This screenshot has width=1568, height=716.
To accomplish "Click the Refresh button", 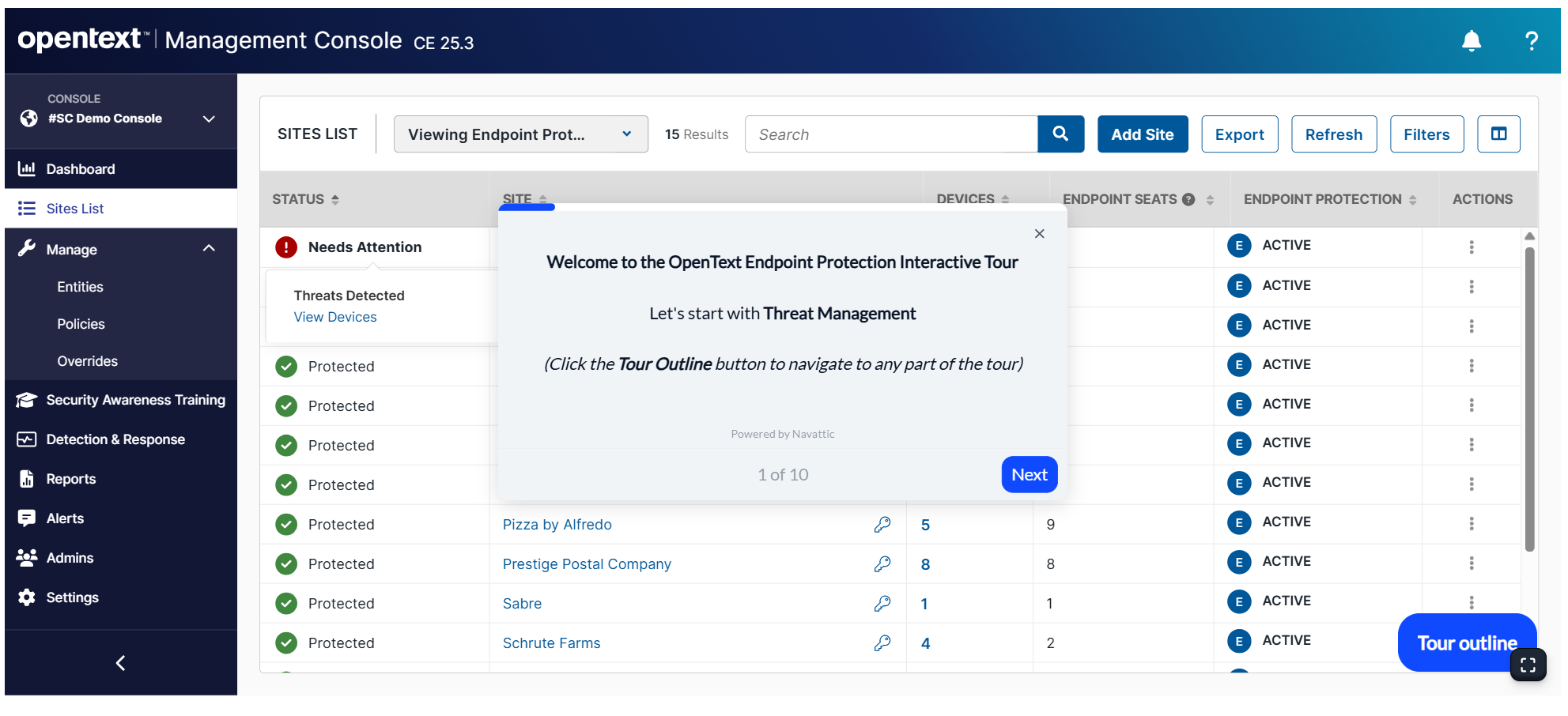I will (x=1334, y=134).
